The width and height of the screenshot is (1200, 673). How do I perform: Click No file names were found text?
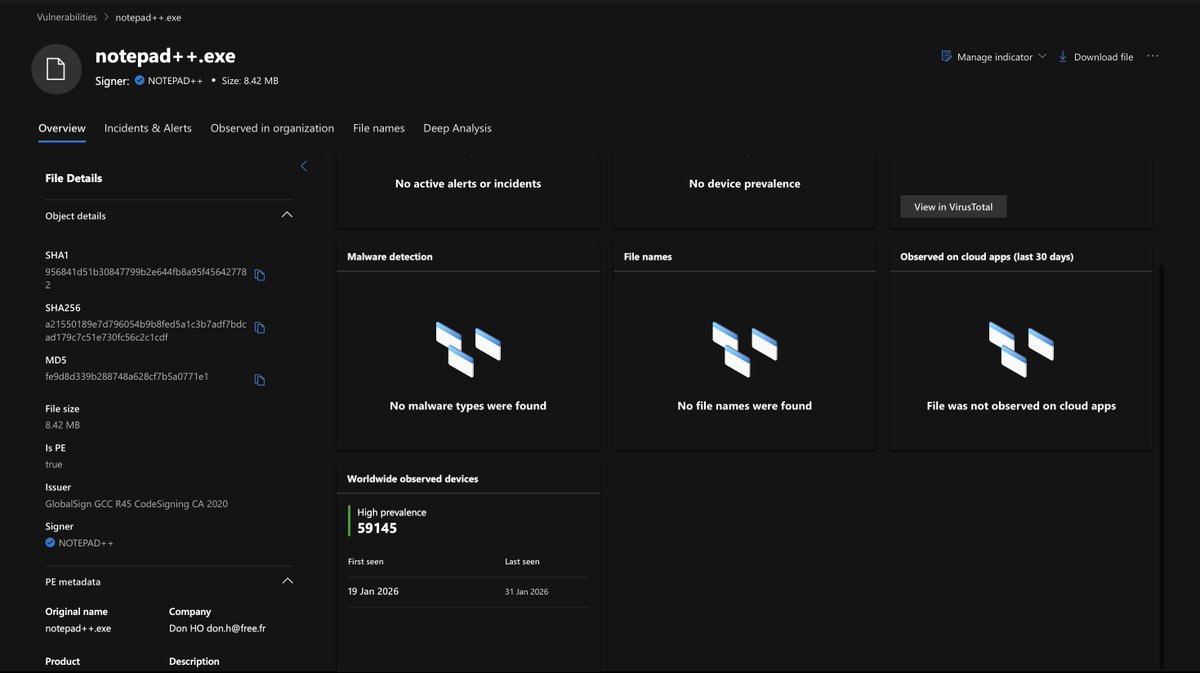[x=745, y=406]
